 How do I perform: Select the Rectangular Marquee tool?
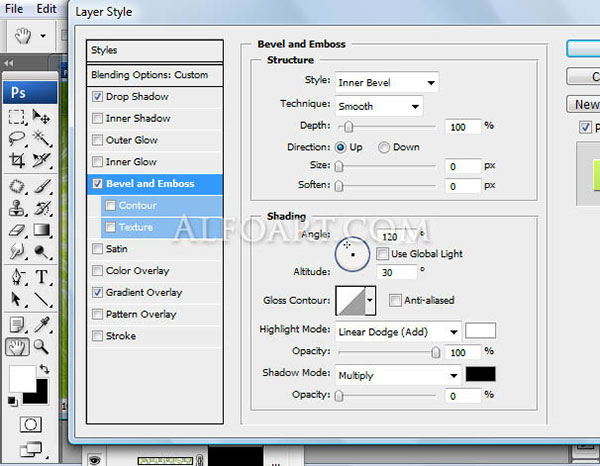16,117
